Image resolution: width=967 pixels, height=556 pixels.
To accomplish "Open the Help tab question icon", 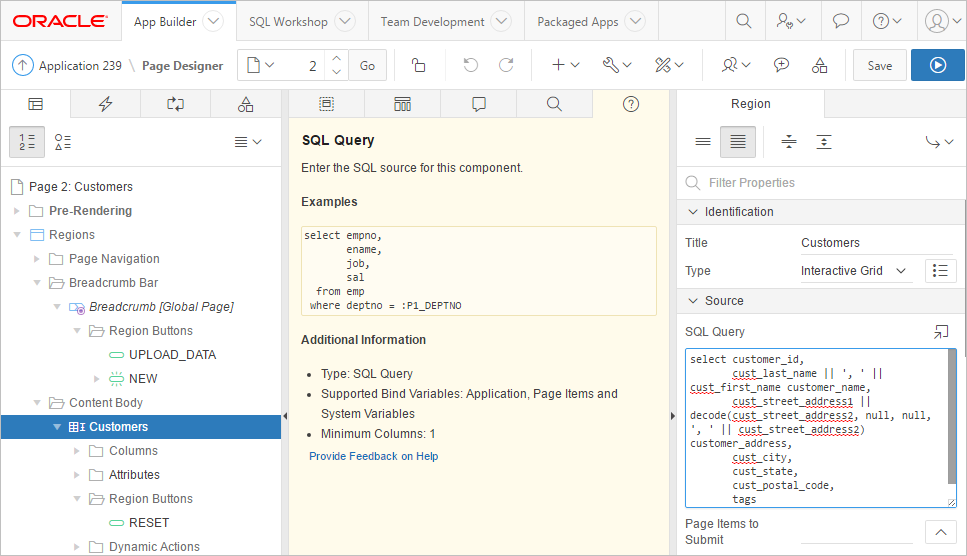I will (630, 104).
